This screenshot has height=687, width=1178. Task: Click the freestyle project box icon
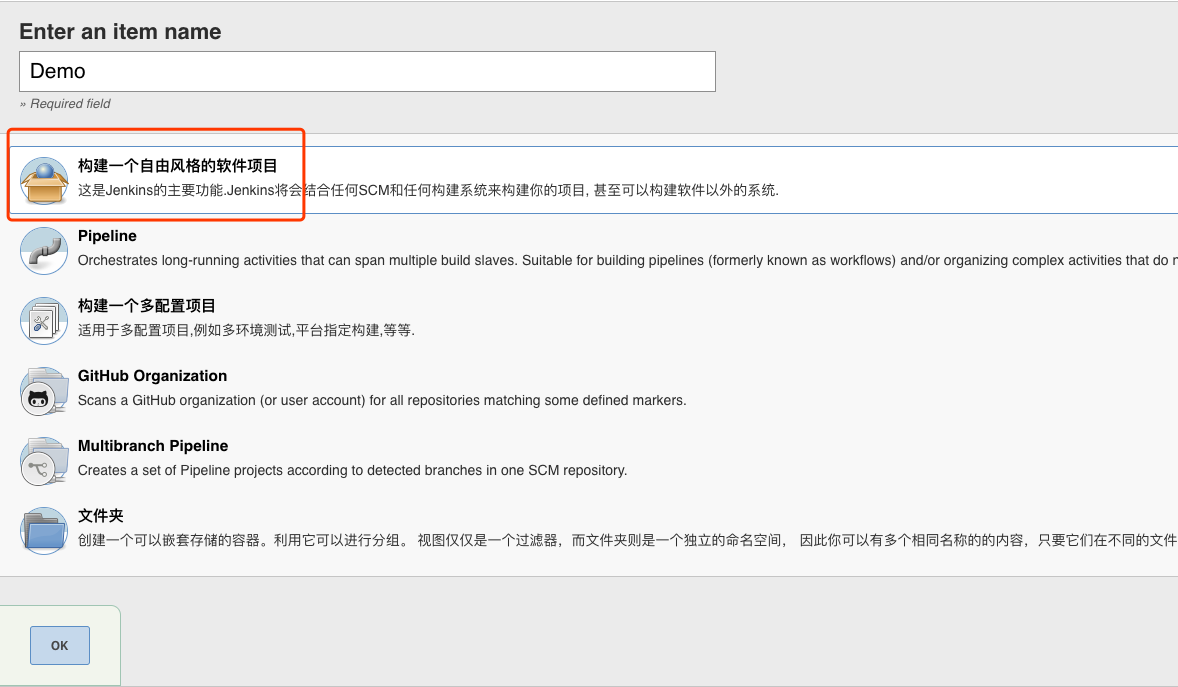[44, 180]
